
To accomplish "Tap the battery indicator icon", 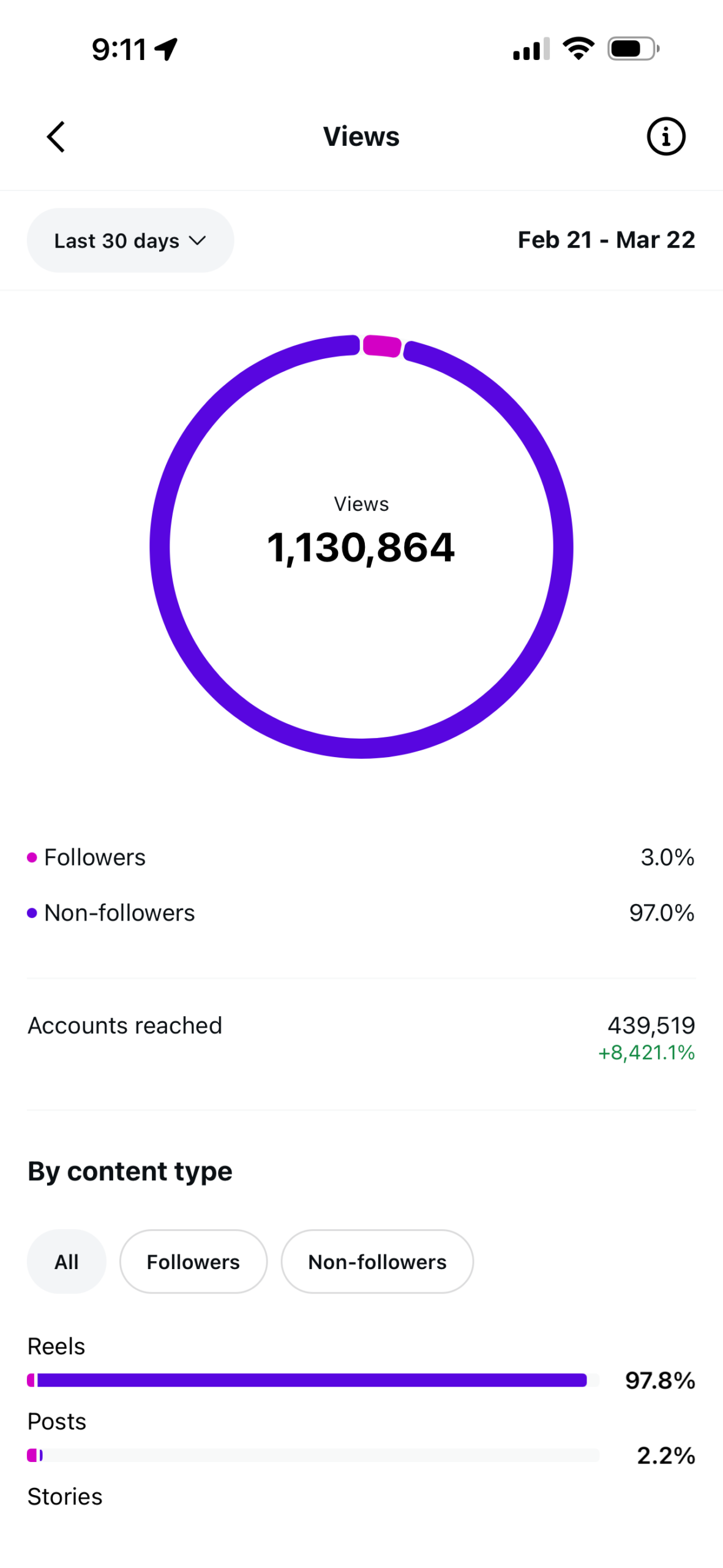I will click(x=633, y=48).
